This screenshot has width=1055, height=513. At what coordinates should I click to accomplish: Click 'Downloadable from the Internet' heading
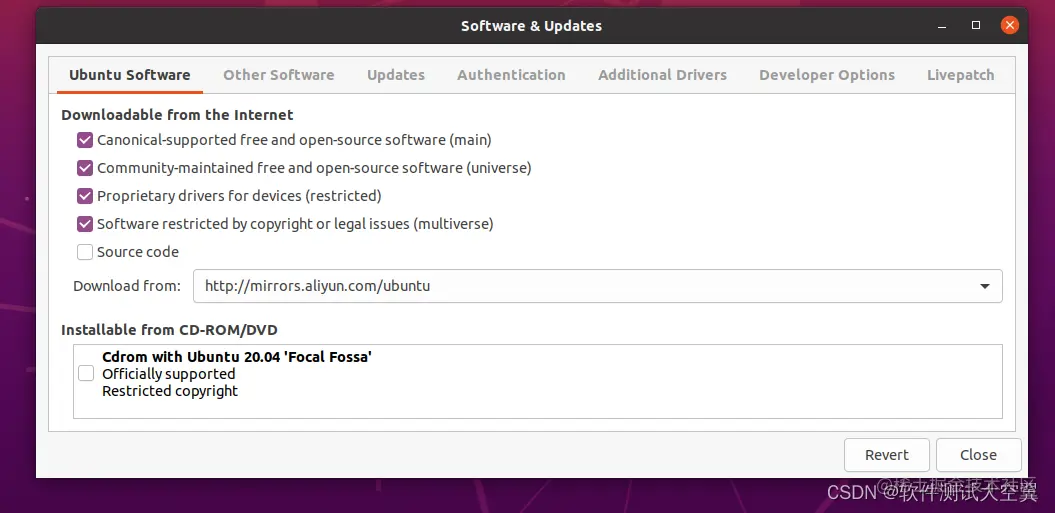click(177, 115)
